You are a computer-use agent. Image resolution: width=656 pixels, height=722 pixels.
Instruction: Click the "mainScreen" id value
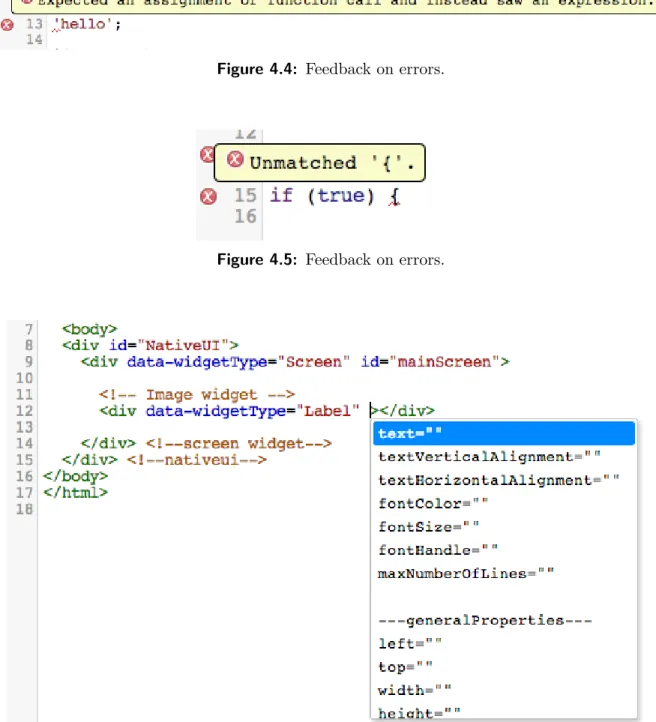(x=445, y=362)
